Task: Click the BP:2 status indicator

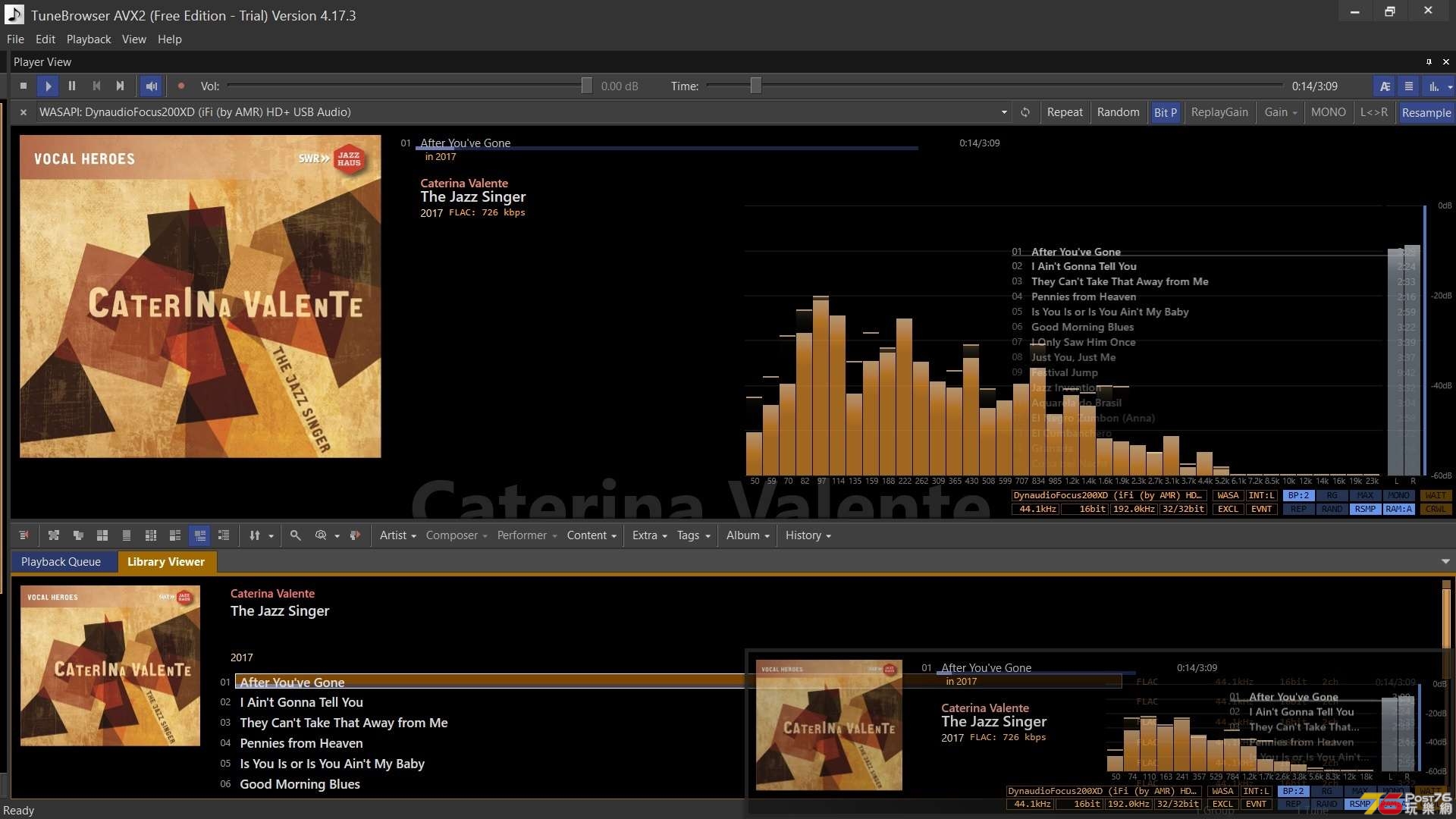Action: coord(1298,496)
